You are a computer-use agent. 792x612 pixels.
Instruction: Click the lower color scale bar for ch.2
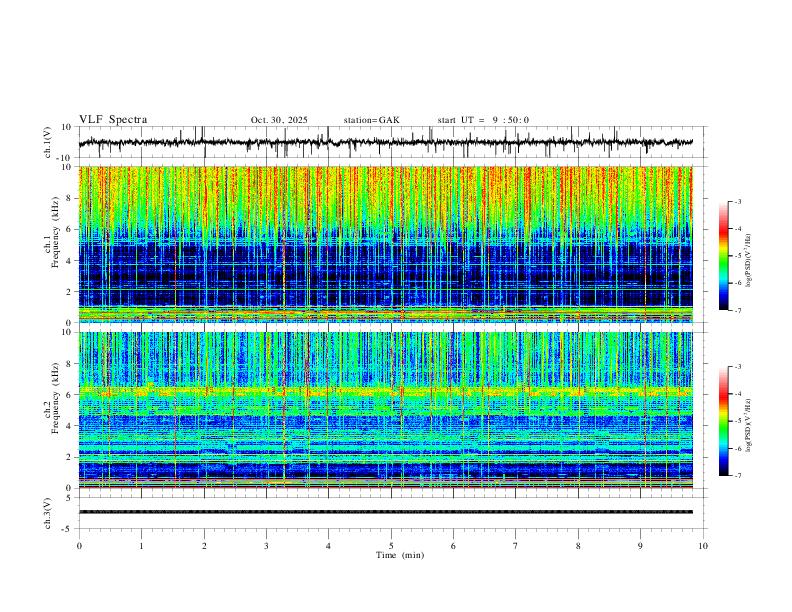pyautogui.click(x=723, y=421)
